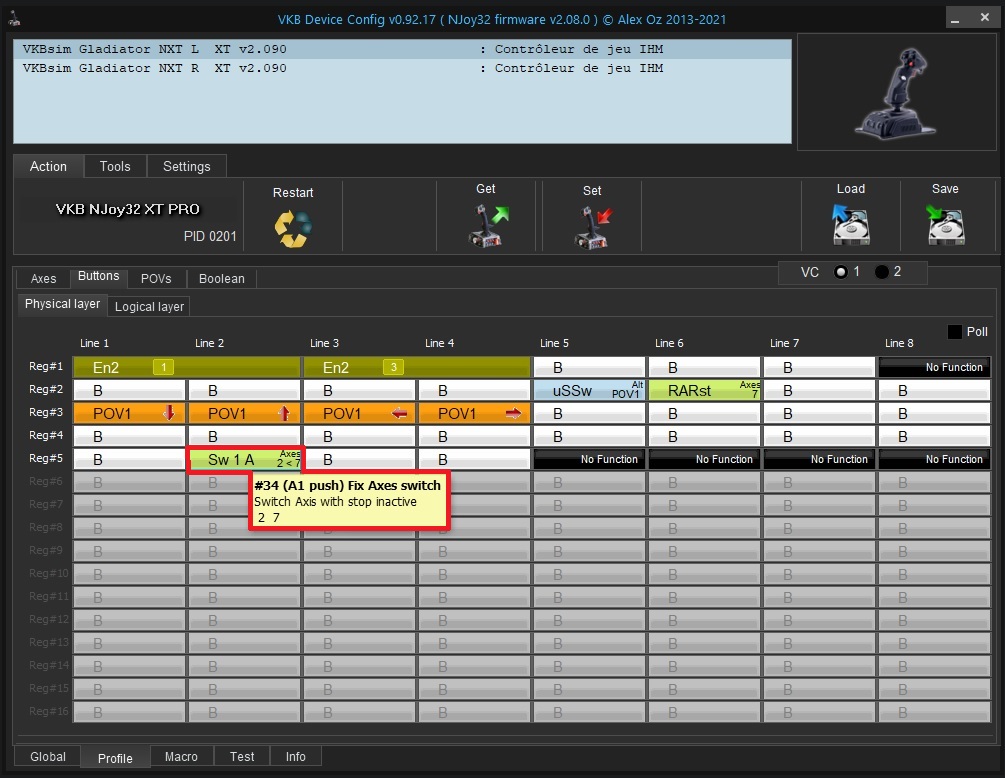1005x778 pixels.
Task: Click No Function cell in Reg#5 Line 7
Action: pos(819,459)
